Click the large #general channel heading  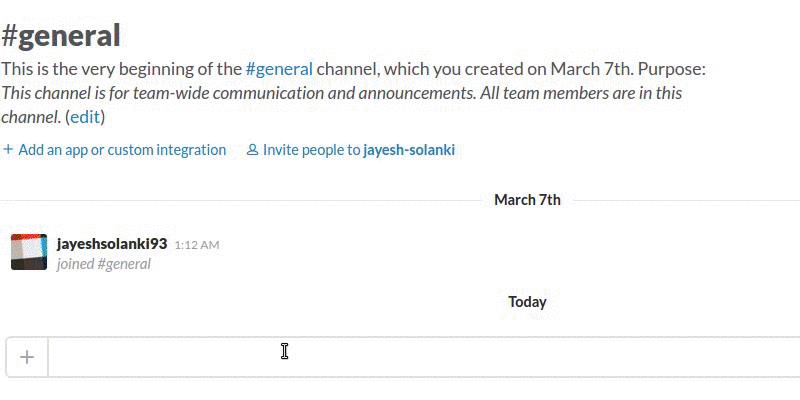pos(61,36)
